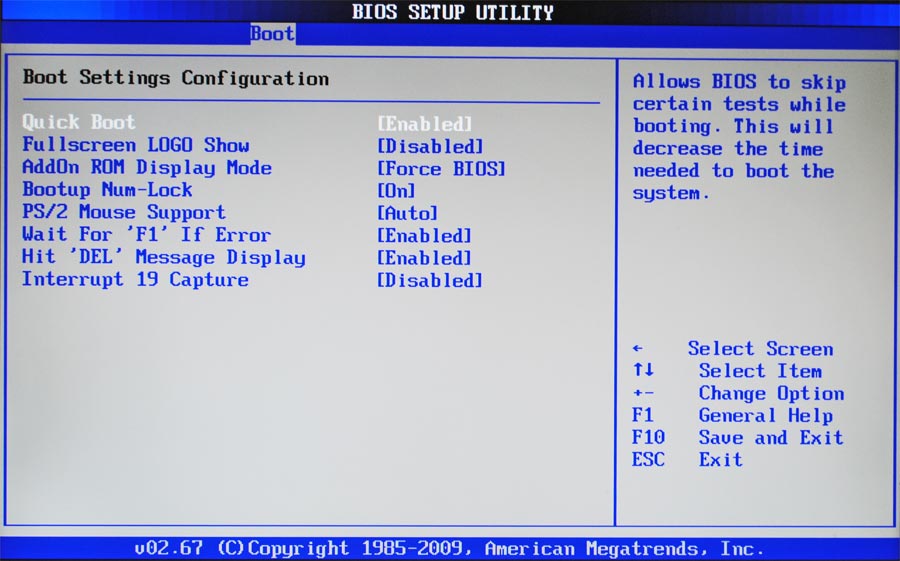Click the ESC Exit entry

click(687, 460)
